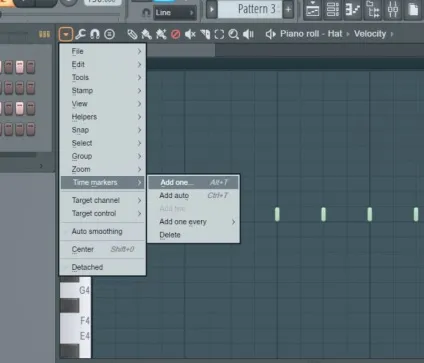Screen dimensions: 424x363
Task: Expand the Snap submenu
Action: click(103, 130)
